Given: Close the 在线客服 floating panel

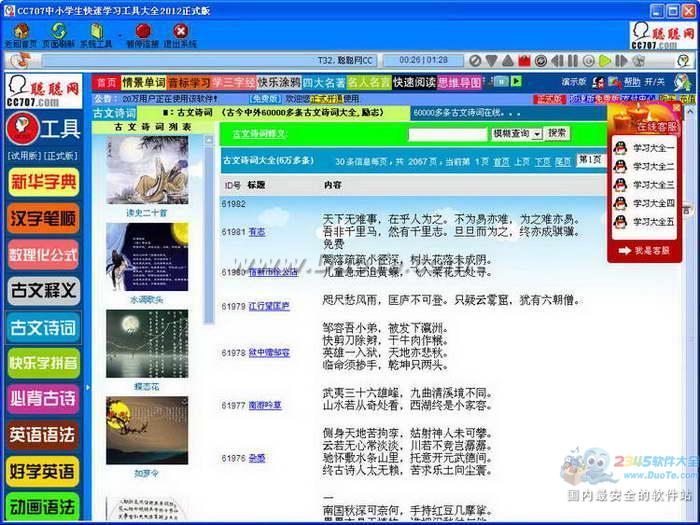Looking at the screenshot, I should [x=676, y=108].
